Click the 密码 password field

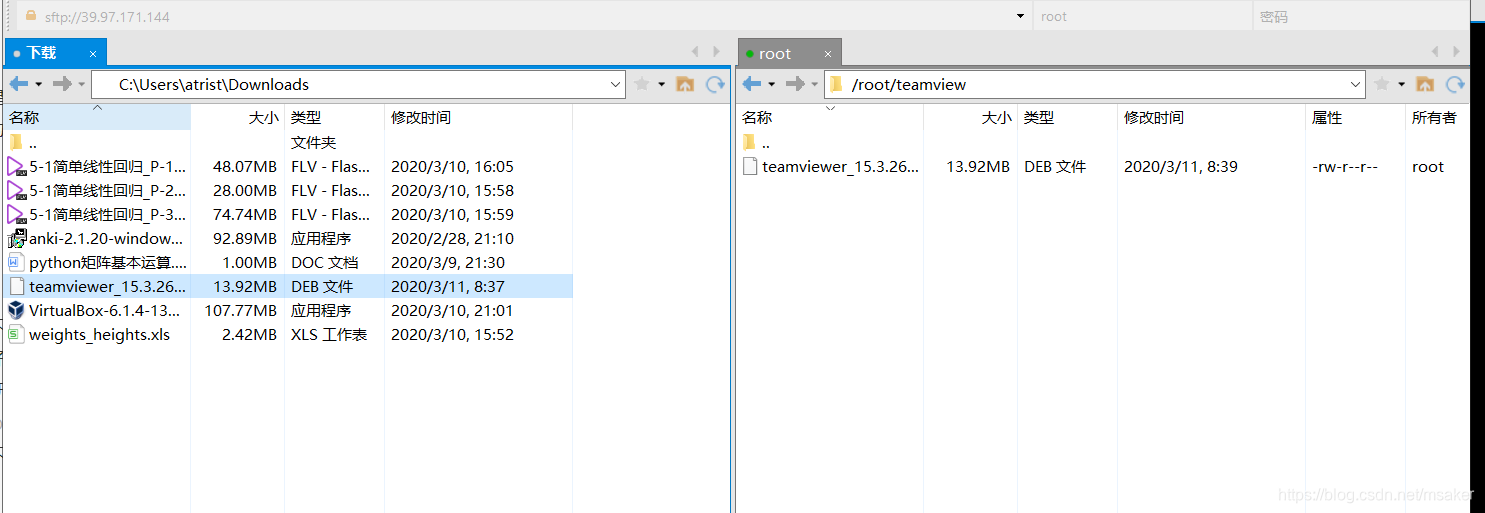click(x=1360, y=16)
